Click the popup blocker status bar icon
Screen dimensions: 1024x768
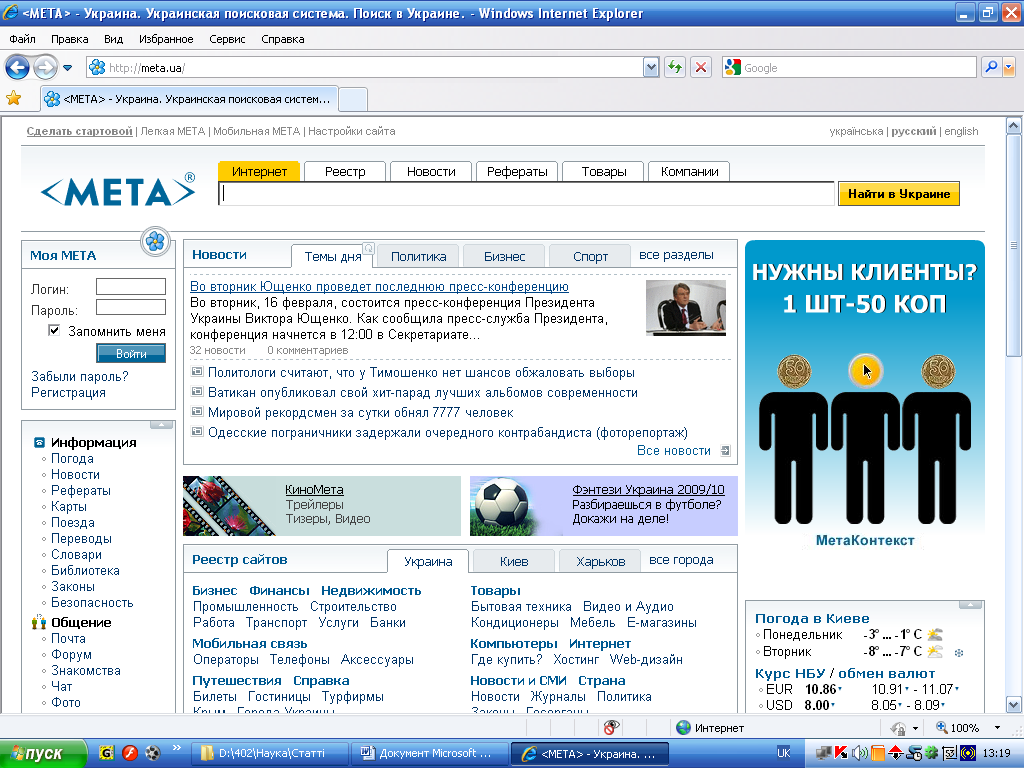point(611,728)
